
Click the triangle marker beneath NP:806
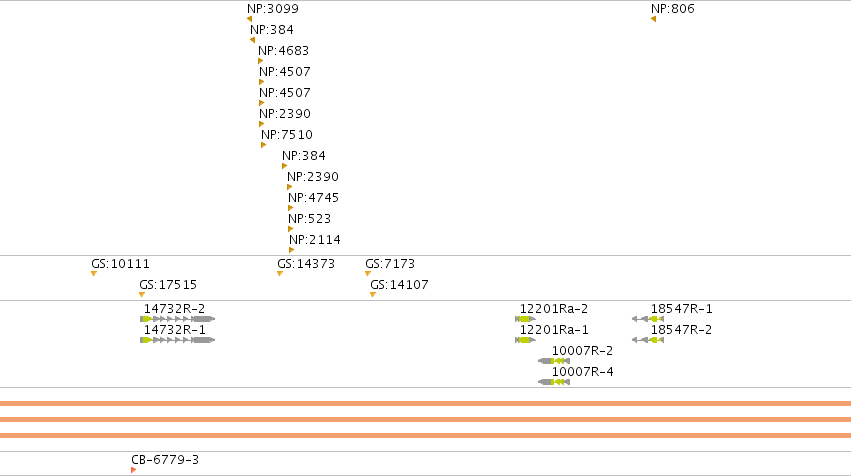point(653,19)
